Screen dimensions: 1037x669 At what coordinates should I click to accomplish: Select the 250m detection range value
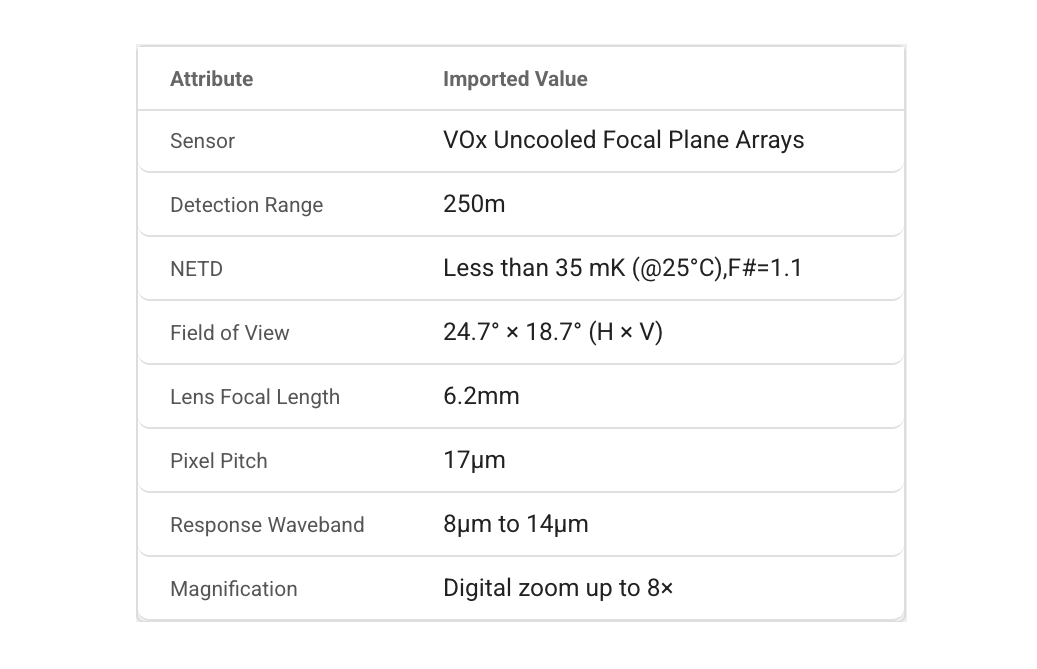point(474,204)
